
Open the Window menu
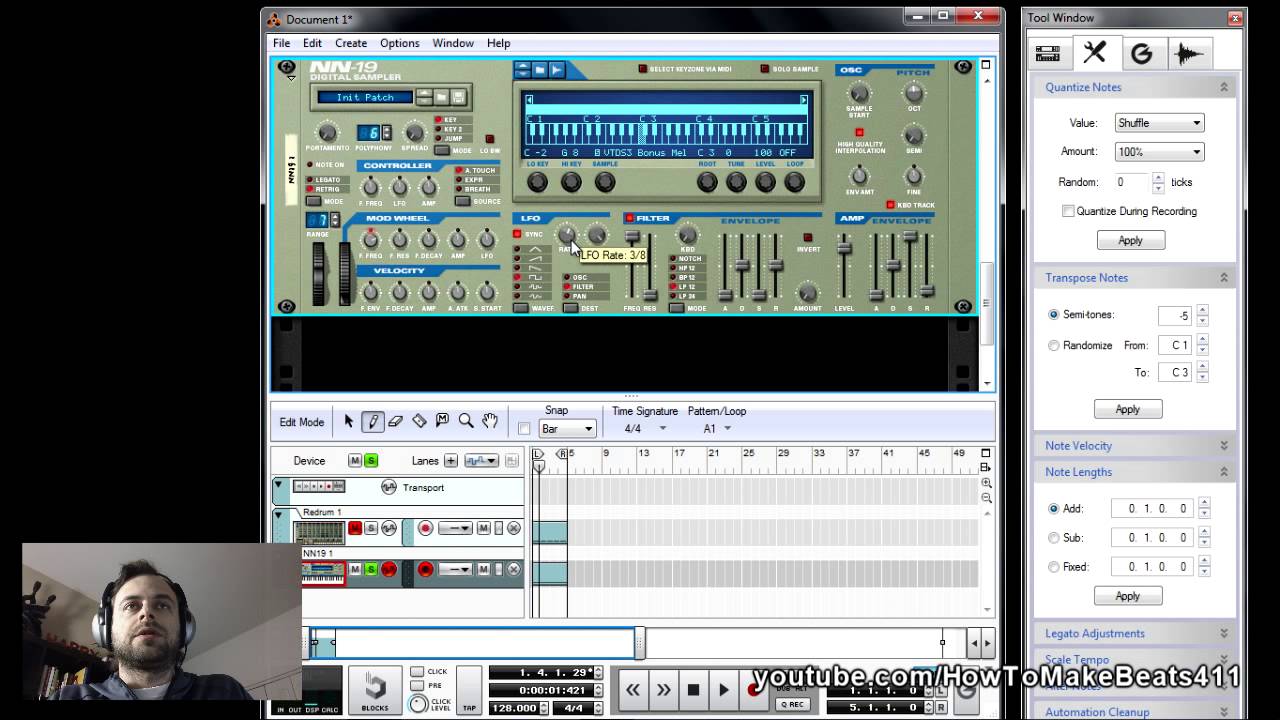[453, 43]
